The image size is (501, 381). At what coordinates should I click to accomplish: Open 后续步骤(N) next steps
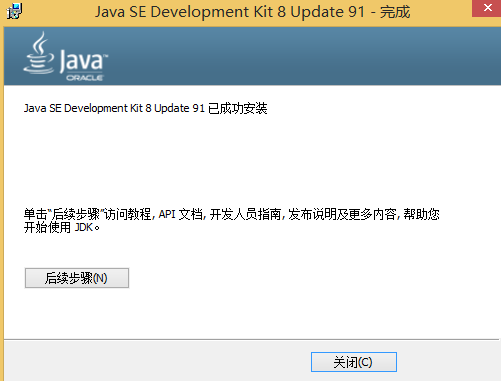tap(77, 278)
